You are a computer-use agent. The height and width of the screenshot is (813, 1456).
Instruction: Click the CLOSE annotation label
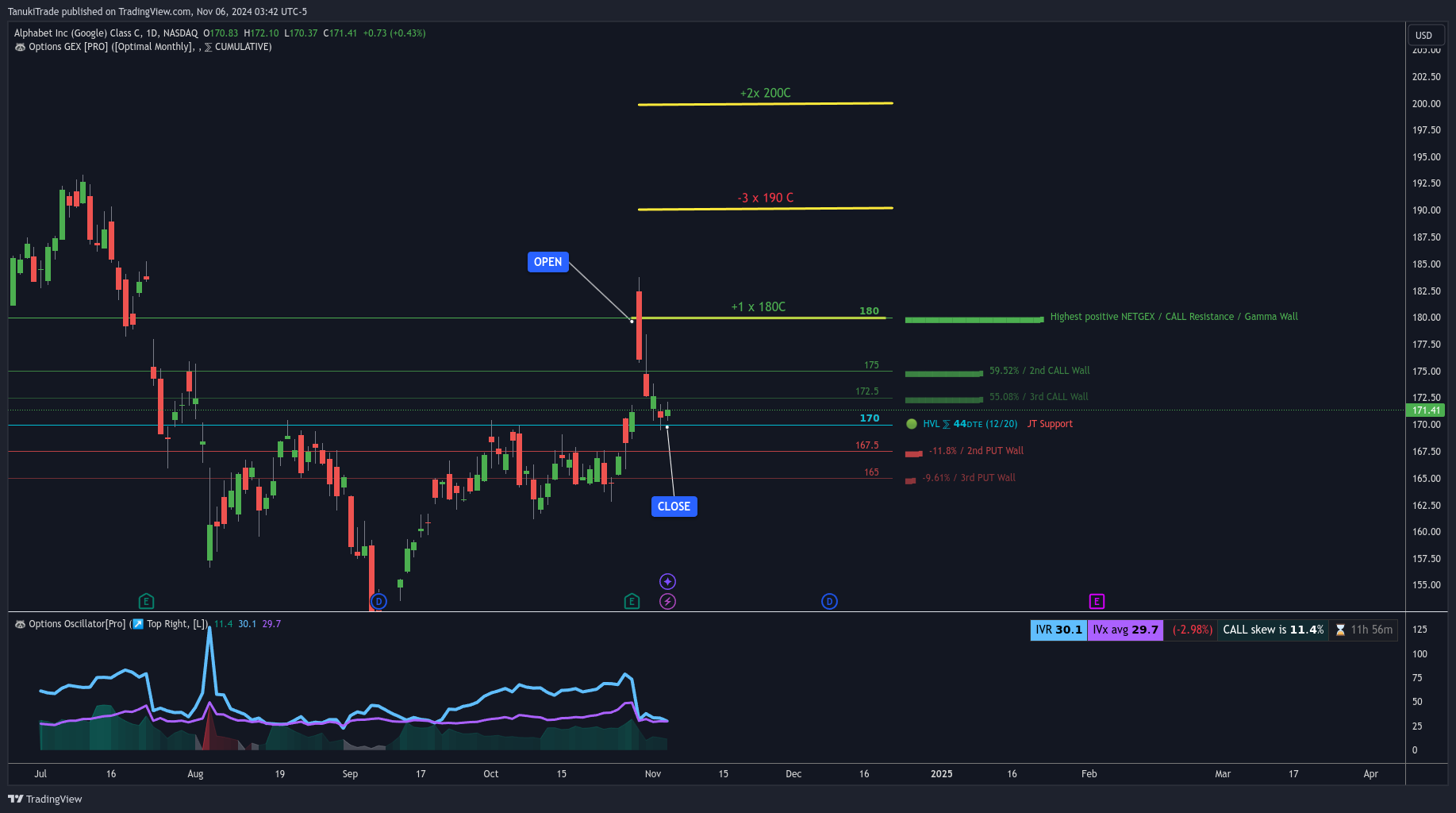[674, 507]
